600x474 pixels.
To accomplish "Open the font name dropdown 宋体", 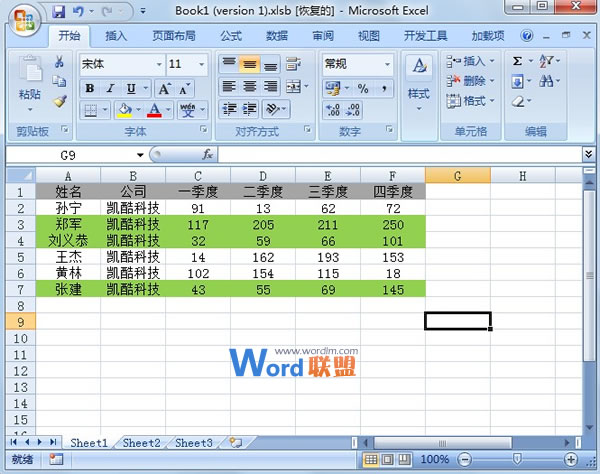I will (x=159, y=64).
